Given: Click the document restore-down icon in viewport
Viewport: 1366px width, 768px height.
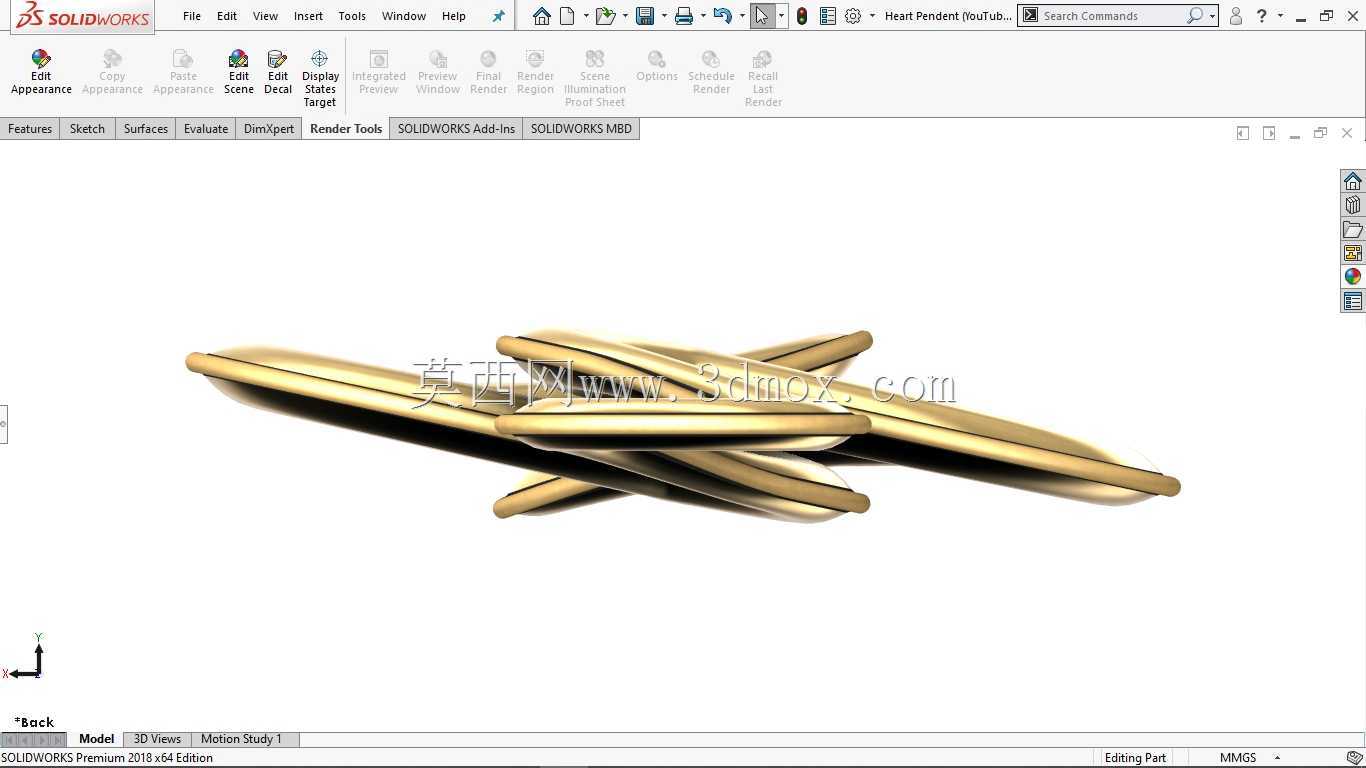Looking at the screenshot, I should 1320,133.
